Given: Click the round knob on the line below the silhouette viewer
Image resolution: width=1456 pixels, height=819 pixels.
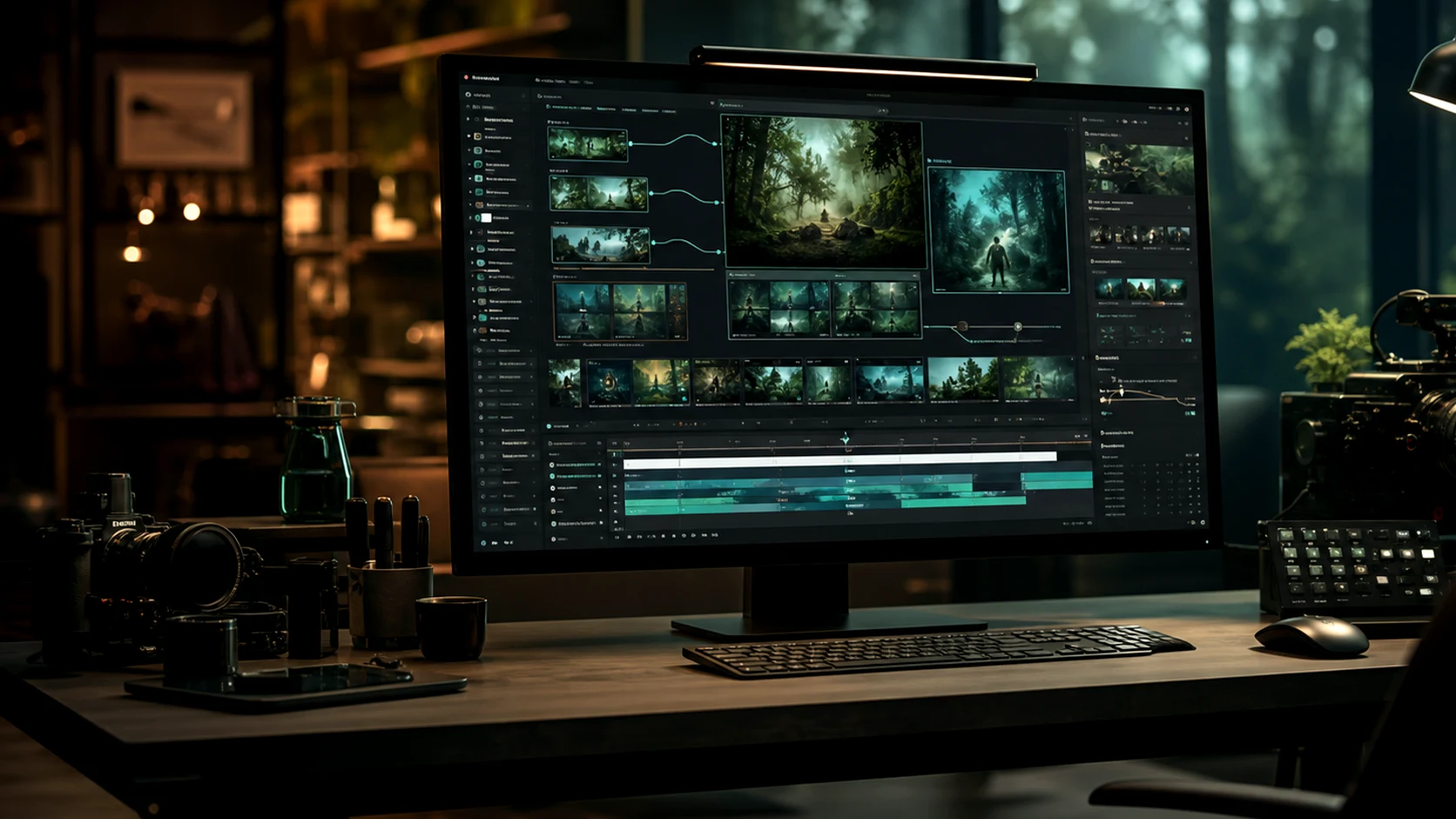Looking at the screenshot, I should [1017, 326].
